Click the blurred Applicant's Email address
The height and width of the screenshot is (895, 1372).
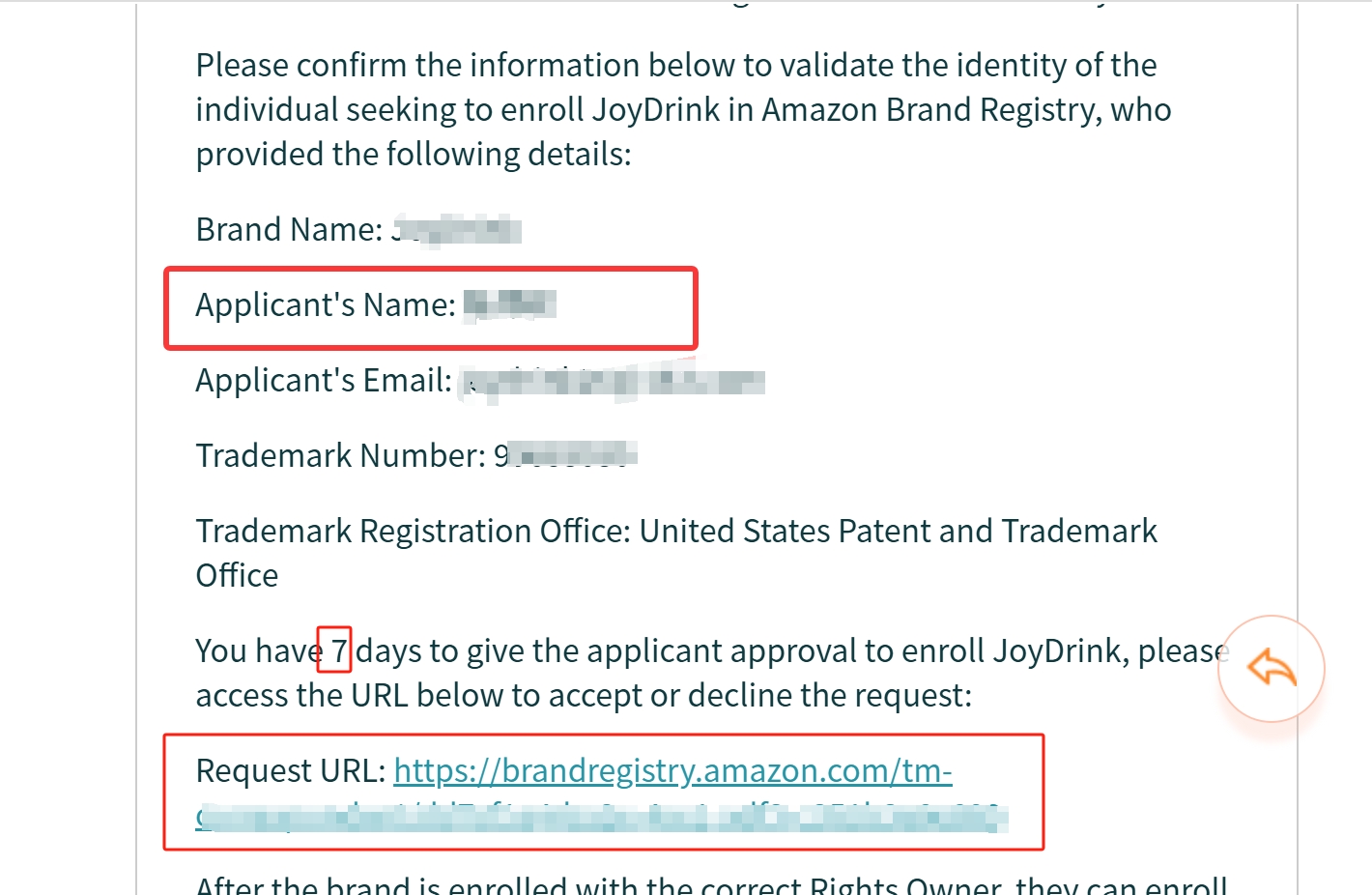click(611, 382)
